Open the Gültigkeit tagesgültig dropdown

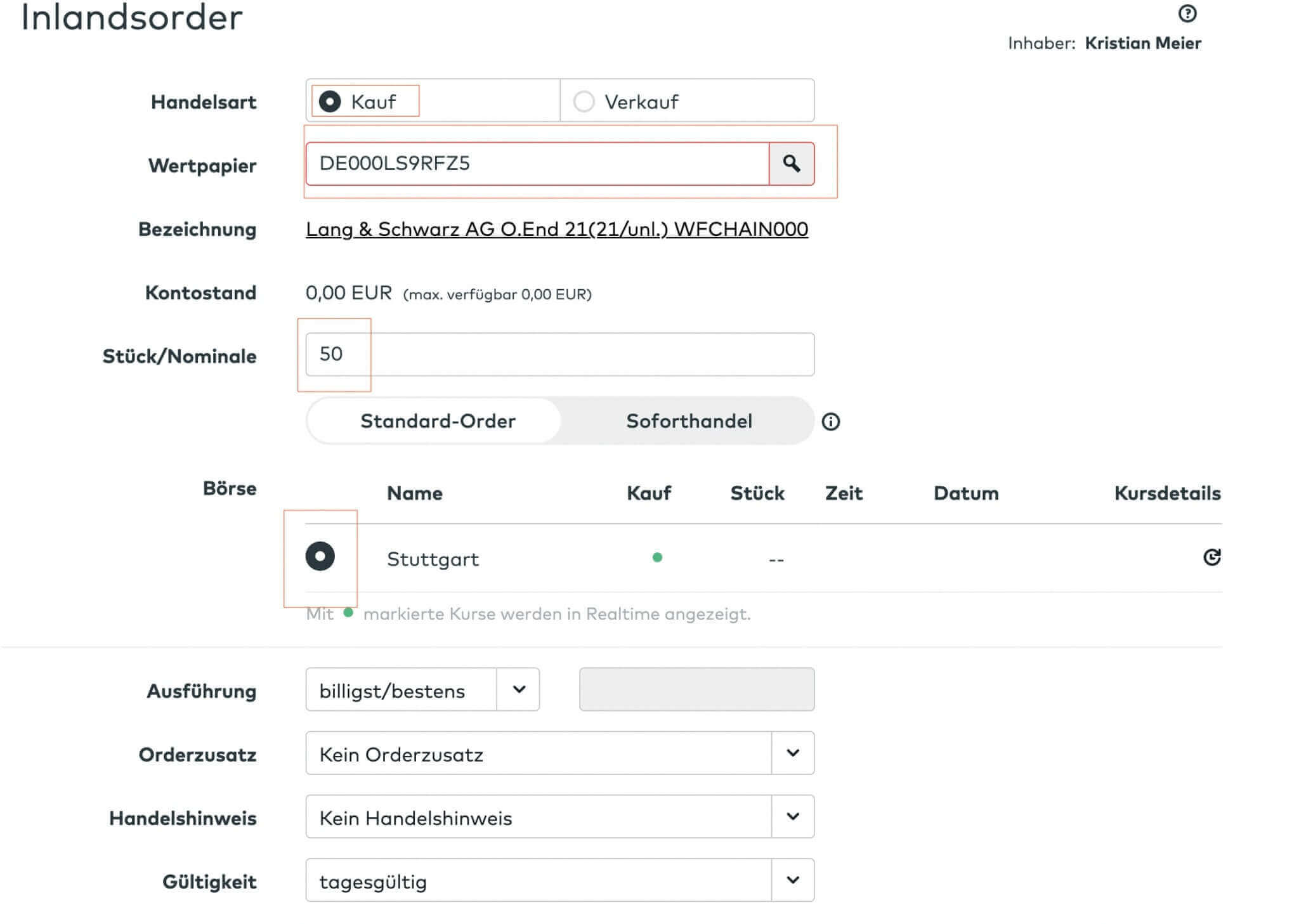click(x=559, y=880)
